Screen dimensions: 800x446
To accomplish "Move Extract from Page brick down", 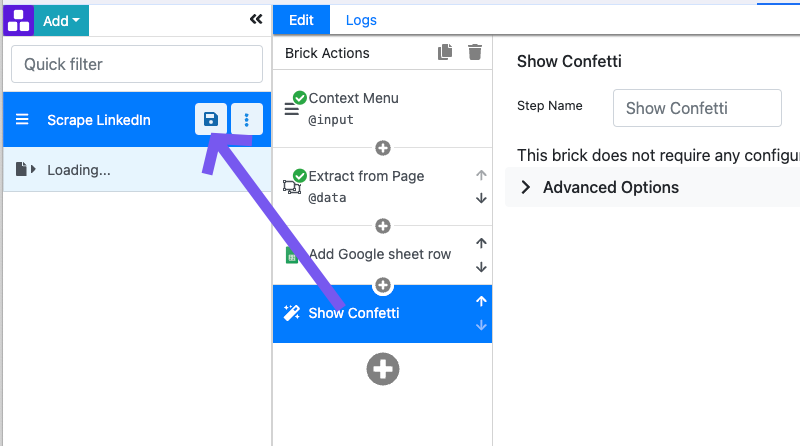I will tap(481, 198).
